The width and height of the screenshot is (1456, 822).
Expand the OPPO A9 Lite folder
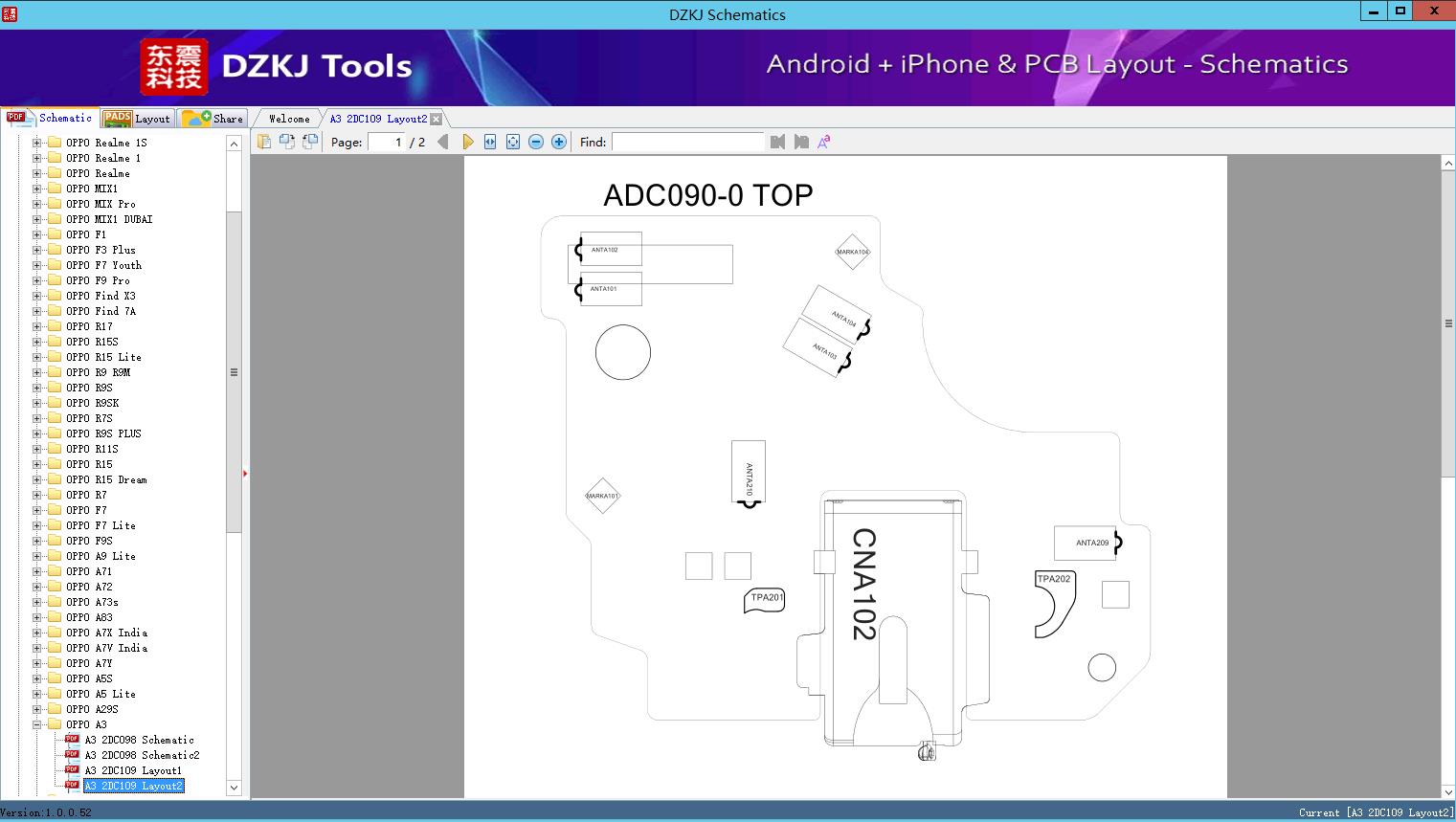click(37, 556)
